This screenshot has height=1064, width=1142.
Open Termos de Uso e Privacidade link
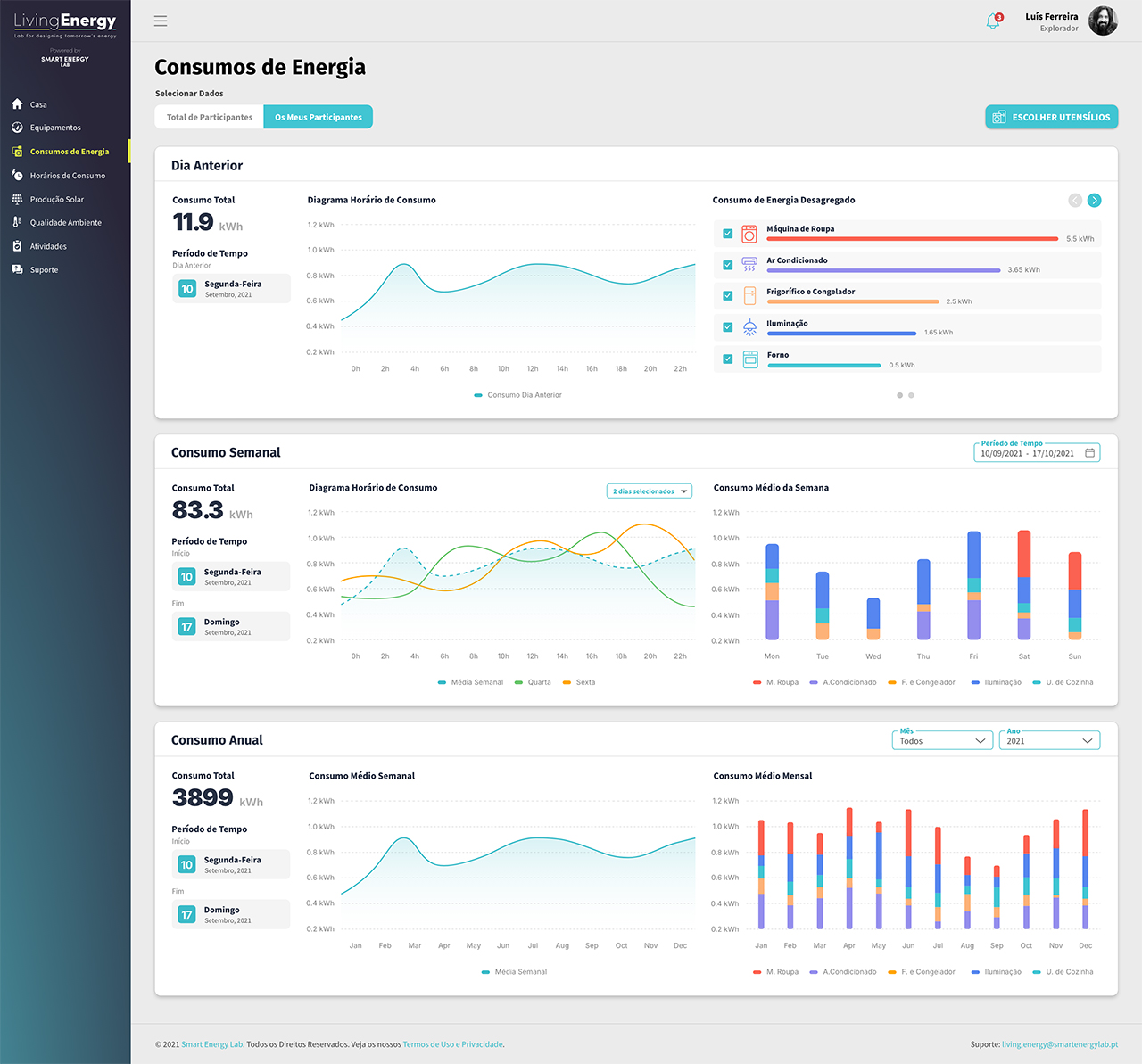pyautogui.click(x=453, y=1044)
